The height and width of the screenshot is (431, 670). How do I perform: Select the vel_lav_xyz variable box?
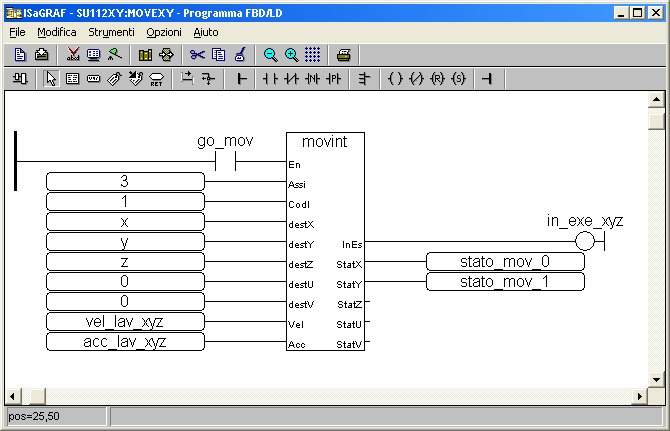pyautogui.click(x=125, y=322)
